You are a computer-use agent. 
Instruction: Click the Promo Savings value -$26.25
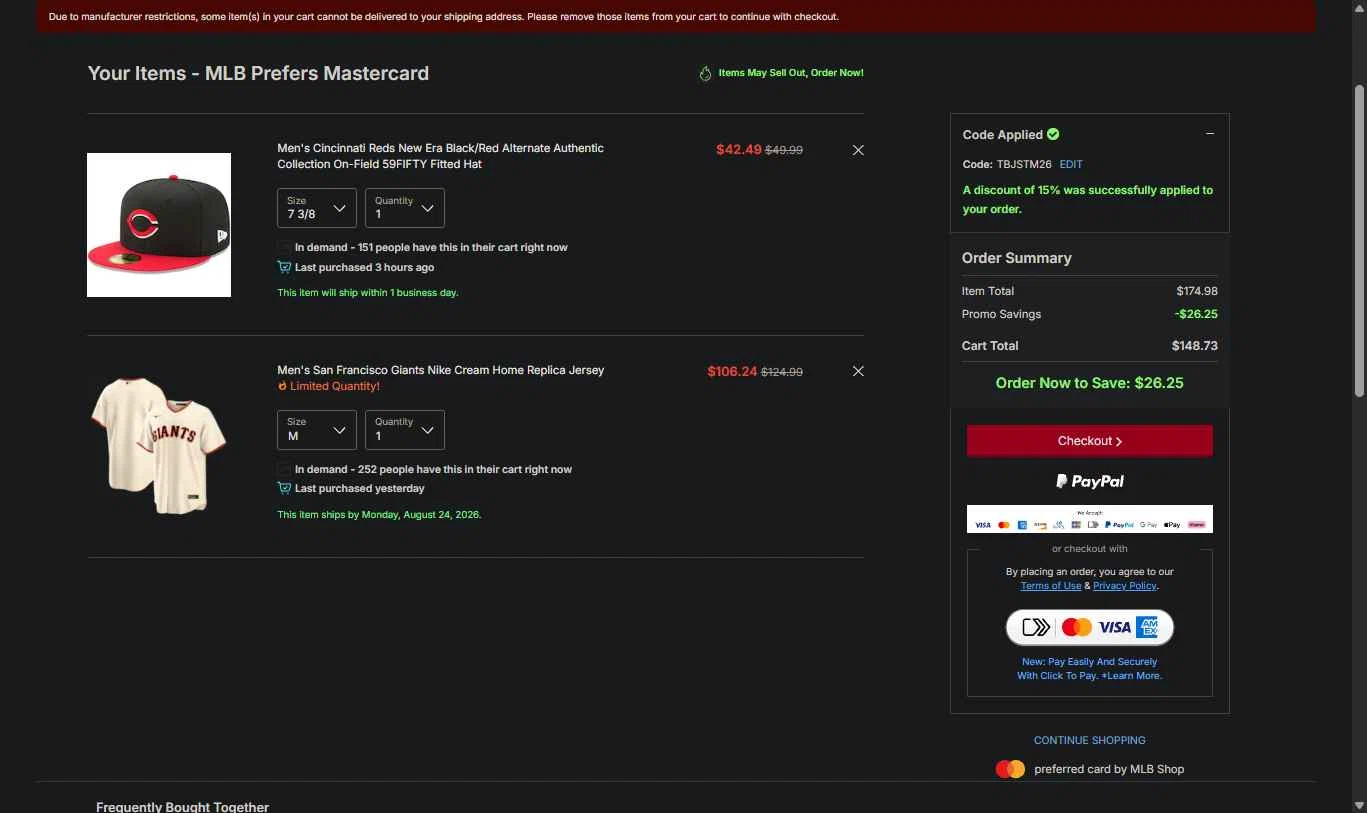(x=1196, y=314)
